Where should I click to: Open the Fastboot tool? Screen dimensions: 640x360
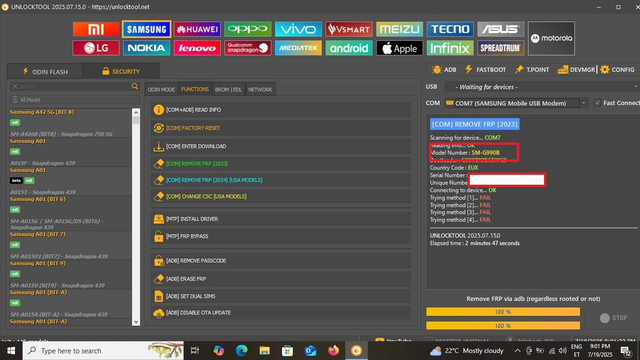(x=486, y=70)
